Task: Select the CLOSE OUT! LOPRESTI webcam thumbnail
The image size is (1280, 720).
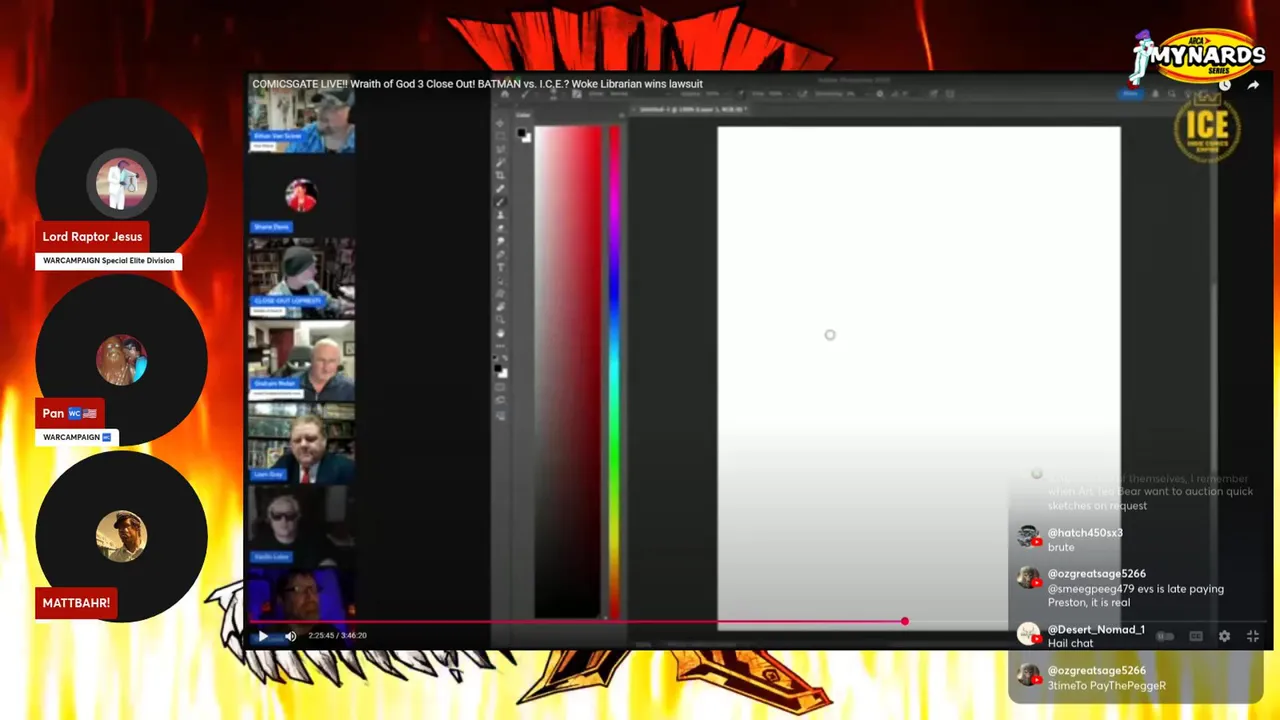Action: [x=301, y=277]
